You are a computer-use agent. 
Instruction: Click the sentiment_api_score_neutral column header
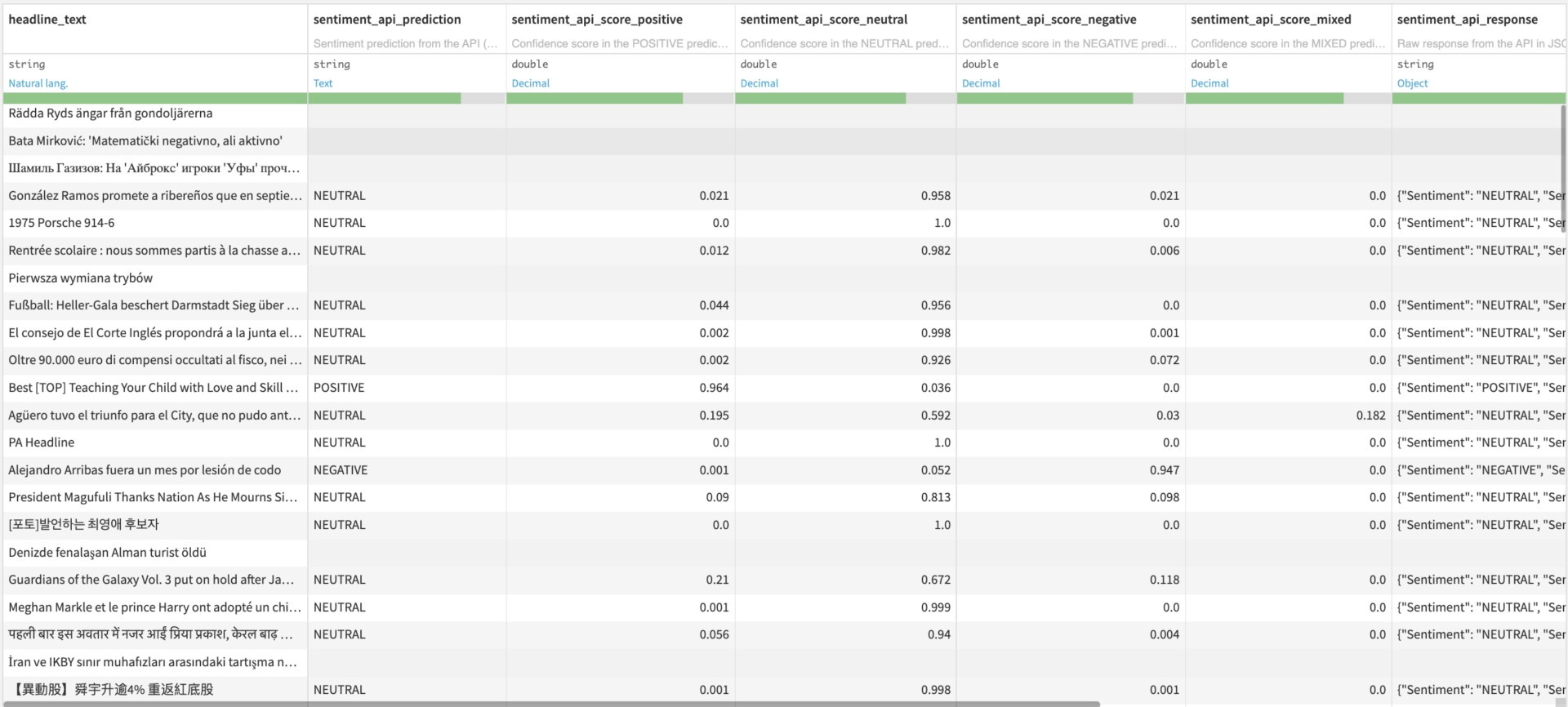pos(823,20)
